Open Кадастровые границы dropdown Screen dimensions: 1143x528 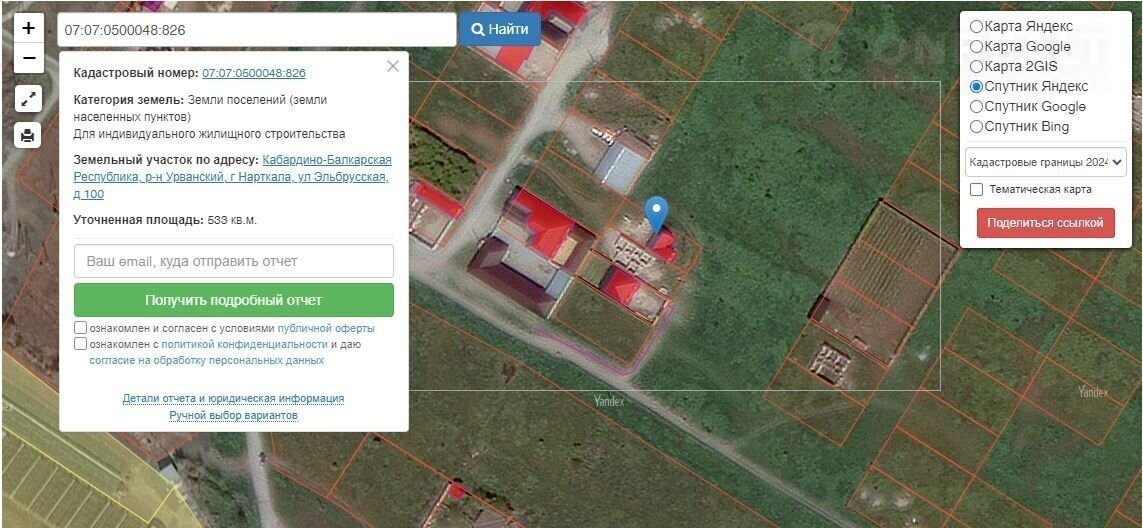pos(1045,161)
